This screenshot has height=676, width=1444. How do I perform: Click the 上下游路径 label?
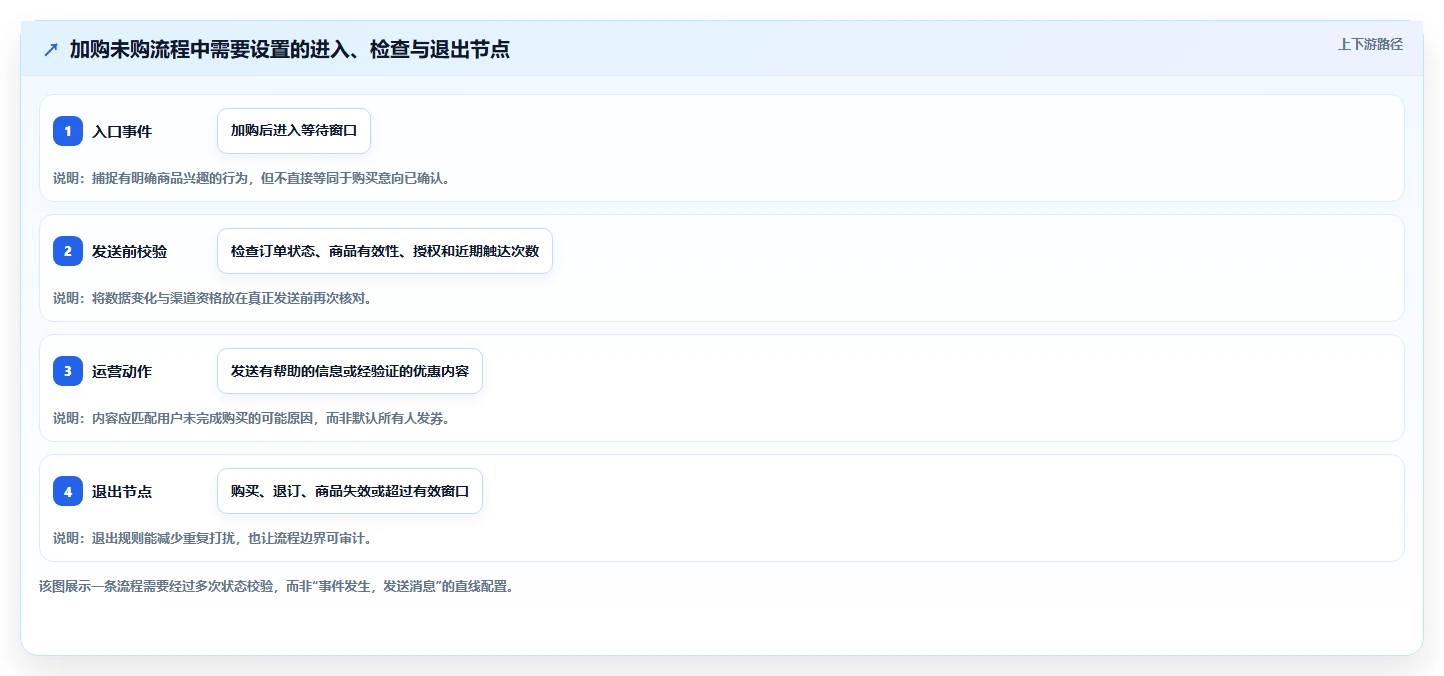coord(1371,44)
